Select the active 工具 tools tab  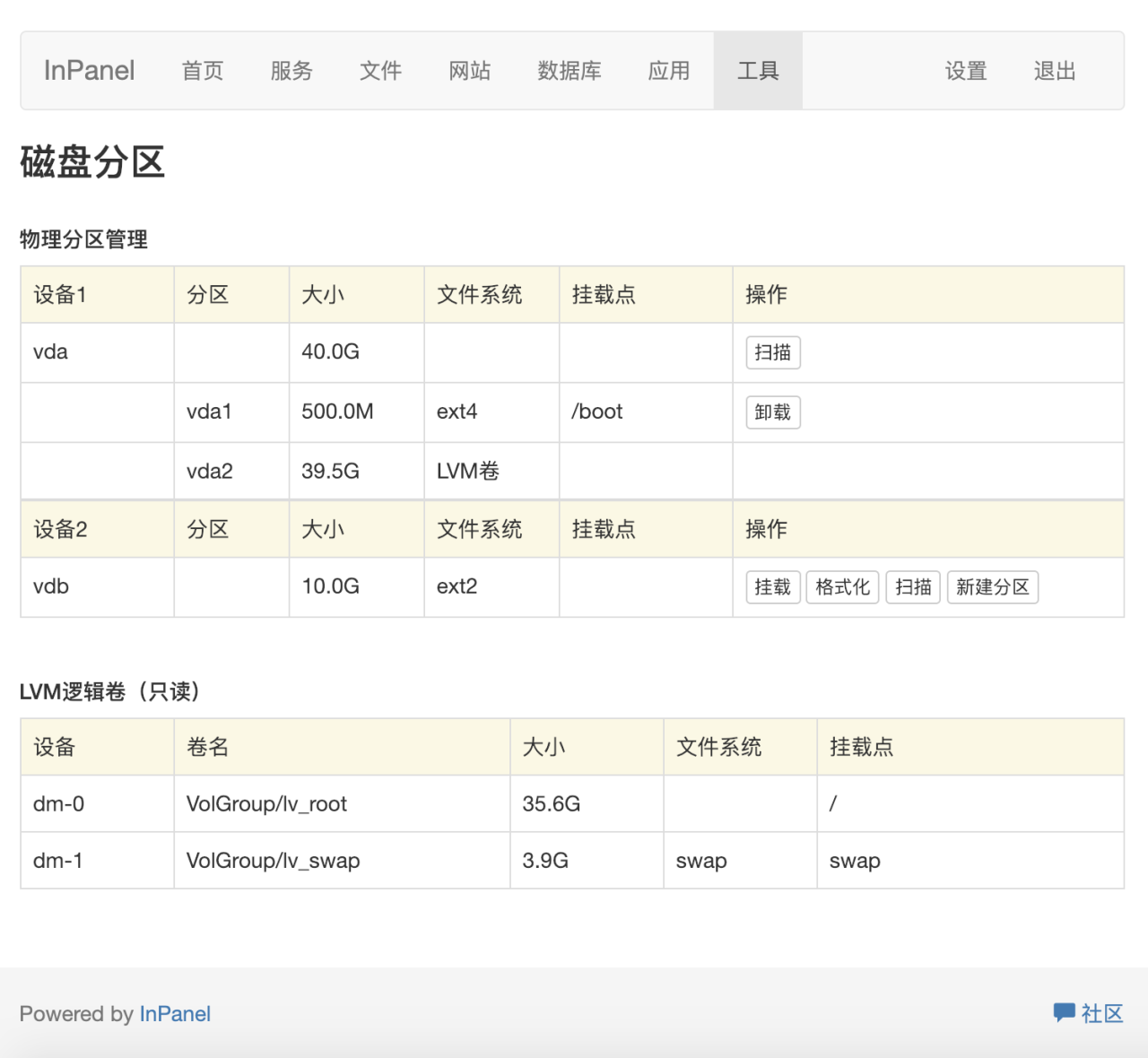pos(758,71)
